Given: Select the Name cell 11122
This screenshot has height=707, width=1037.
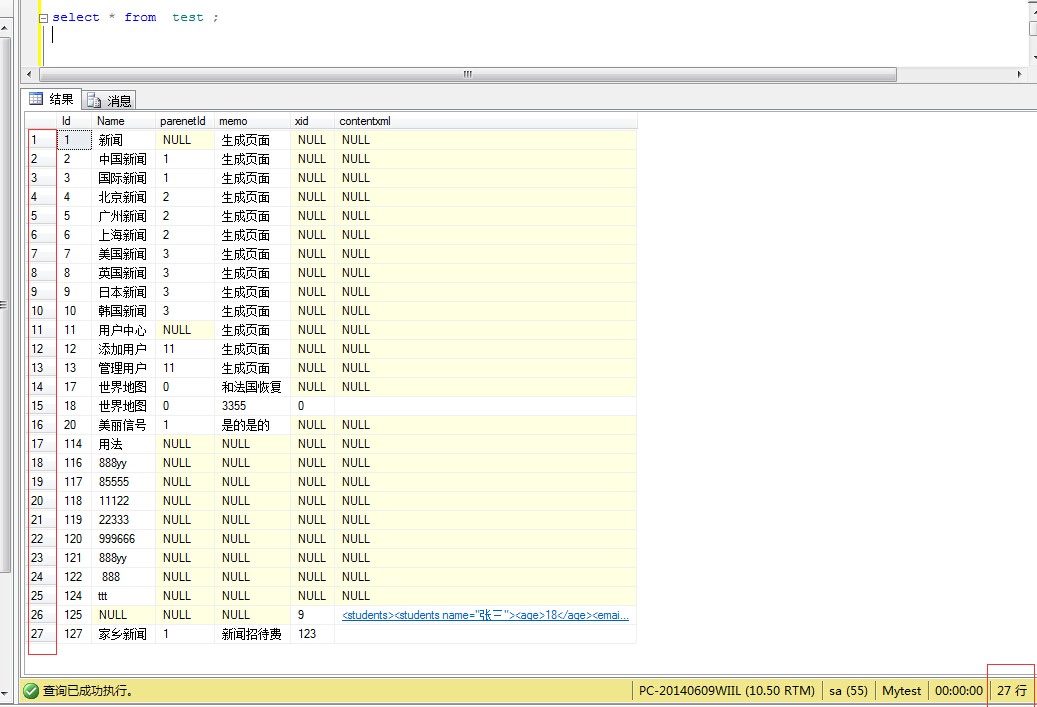Looking at the screenshot, I should [x=123, y=501].
